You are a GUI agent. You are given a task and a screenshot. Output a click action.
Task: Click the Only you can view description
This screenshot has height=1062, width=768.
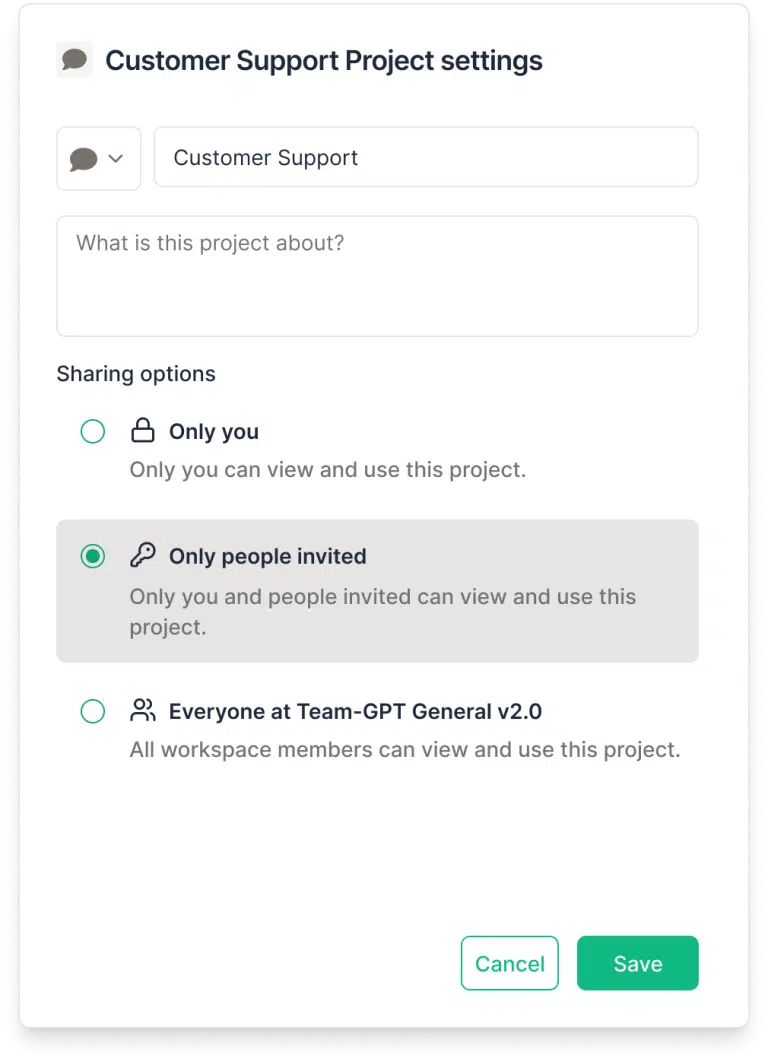[328, 469]
